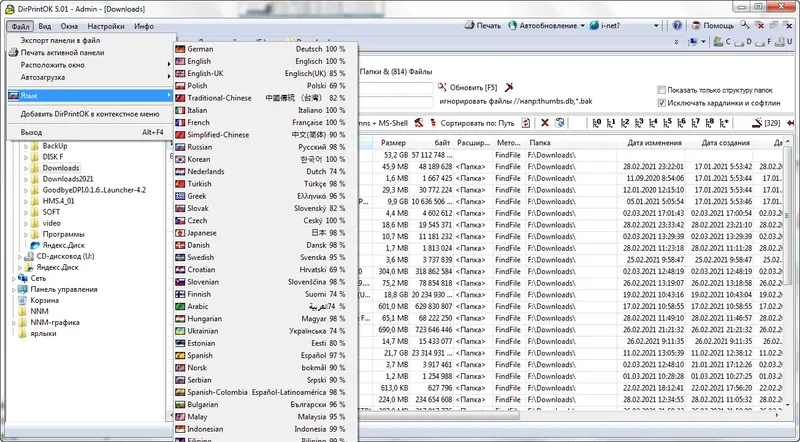
Task: Click the printer icon for Печать активной панели
Action: [x=13, y=53]
